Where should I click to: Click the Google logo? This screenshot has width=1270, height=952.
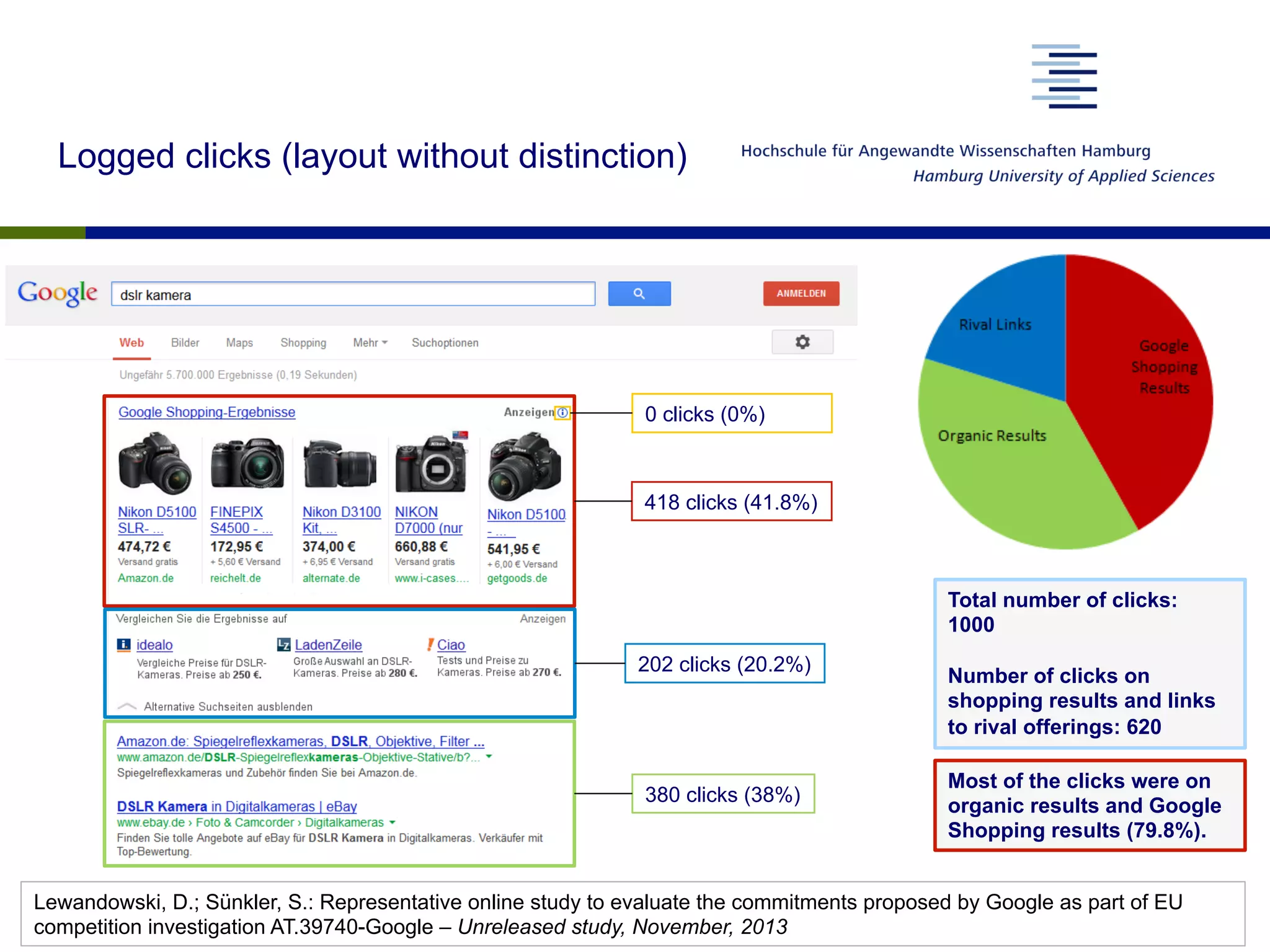[x=57, y=293]
